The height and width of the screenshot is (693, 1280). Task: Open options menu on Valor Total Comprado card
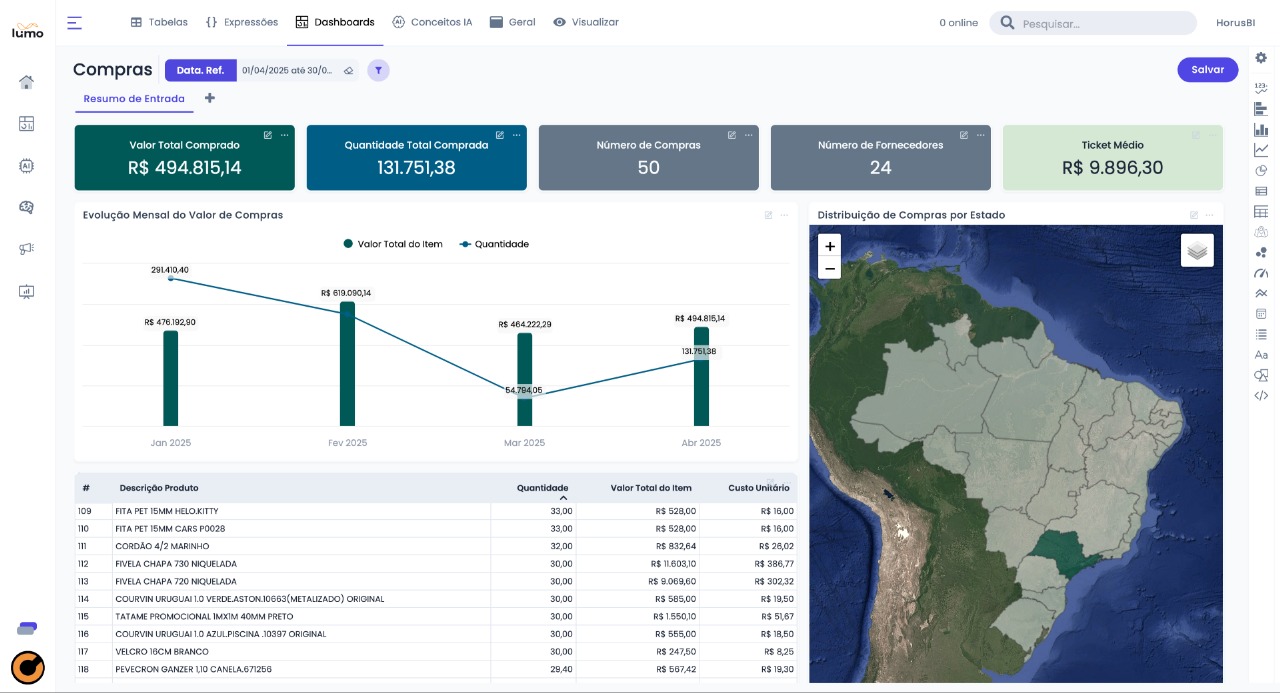(x=285, y=135)
